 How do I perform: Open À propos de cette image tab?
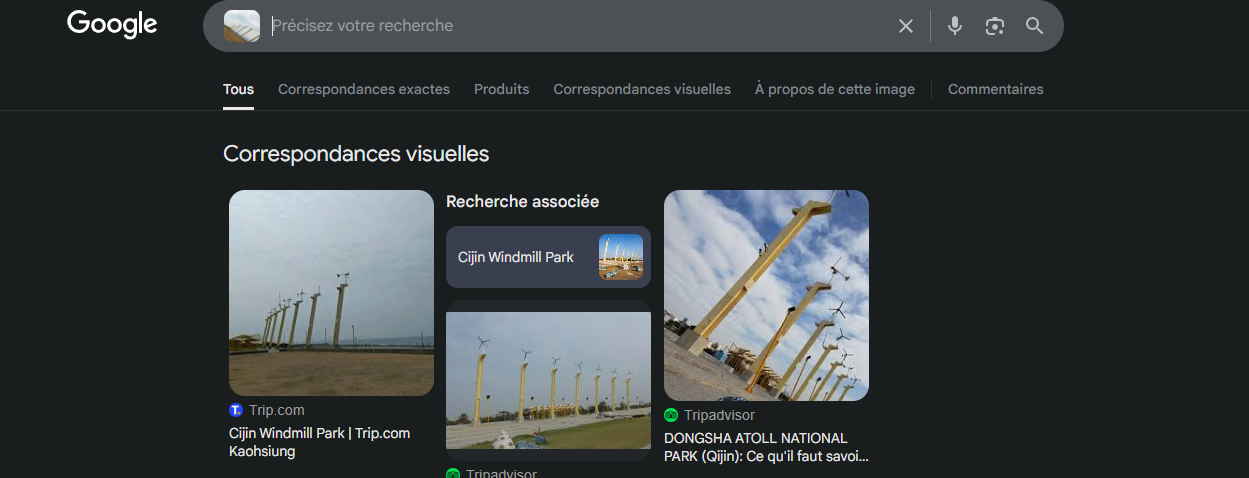coord(835,89)
